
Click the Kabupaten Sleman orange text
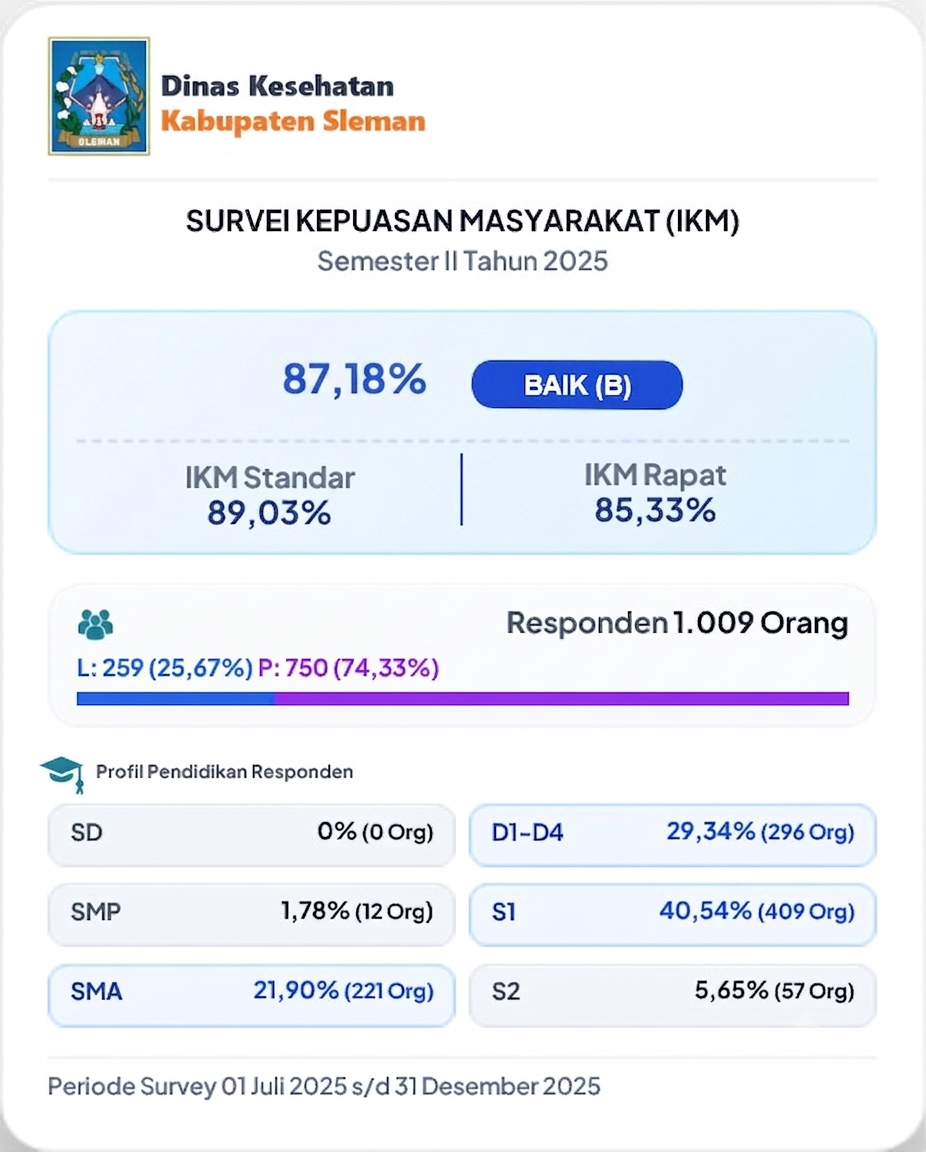click(x=293, y=121)
